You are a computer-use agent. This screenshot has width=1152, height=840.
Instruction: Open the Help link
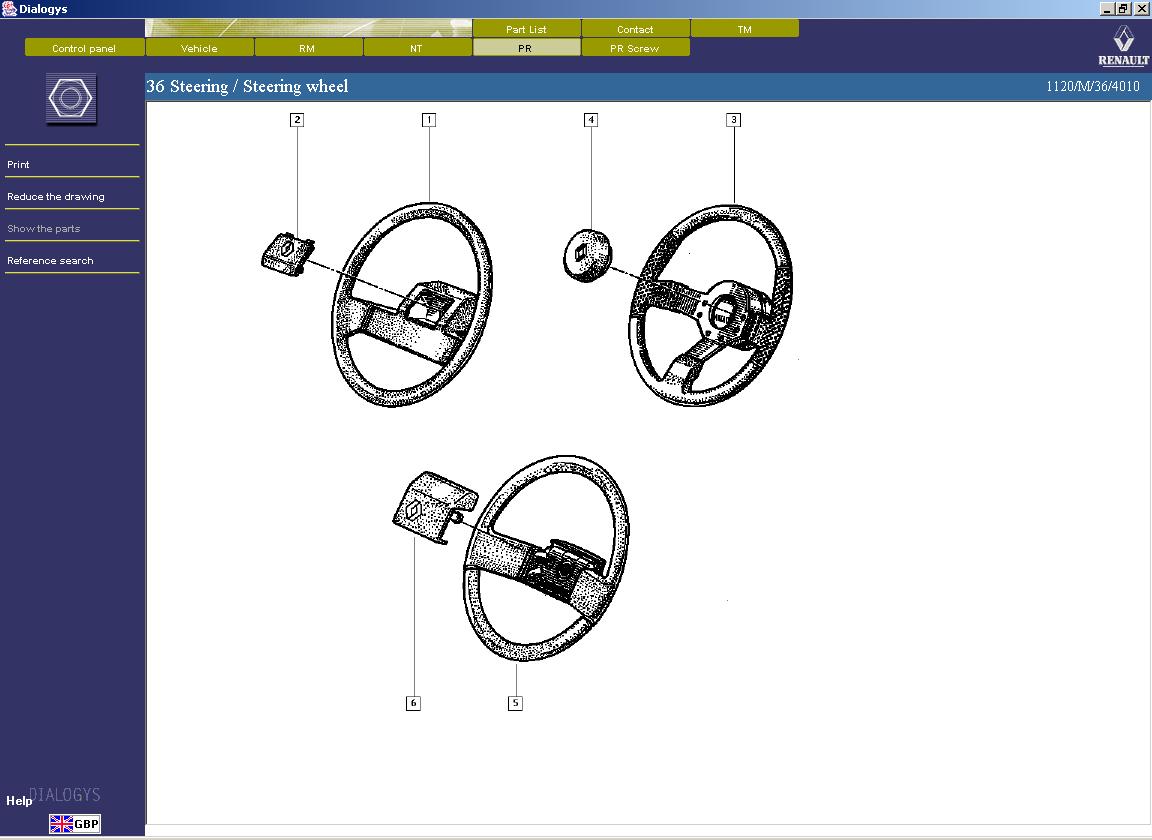tap(19, 801)
